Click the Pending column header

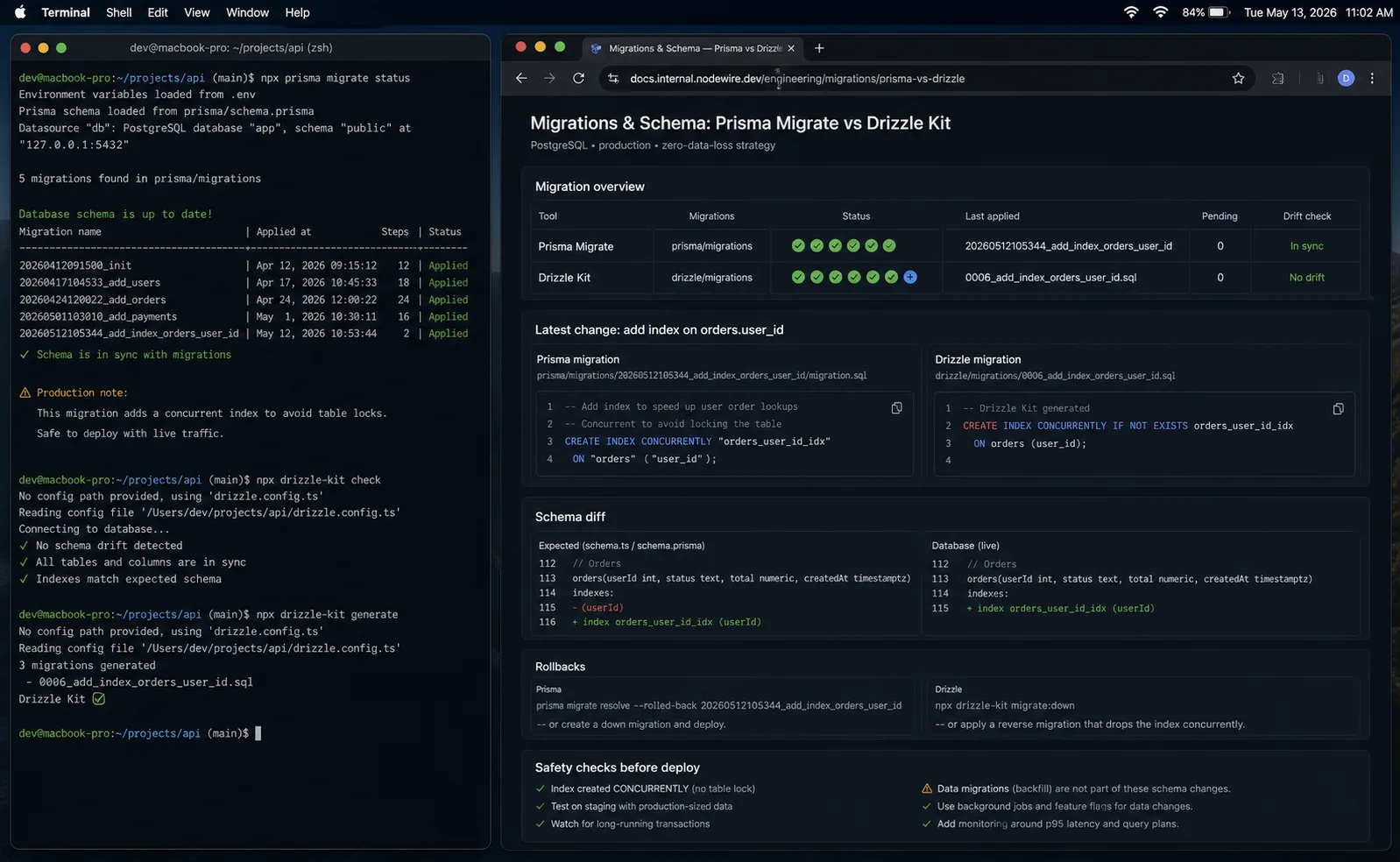click(x=1220, y=216)
